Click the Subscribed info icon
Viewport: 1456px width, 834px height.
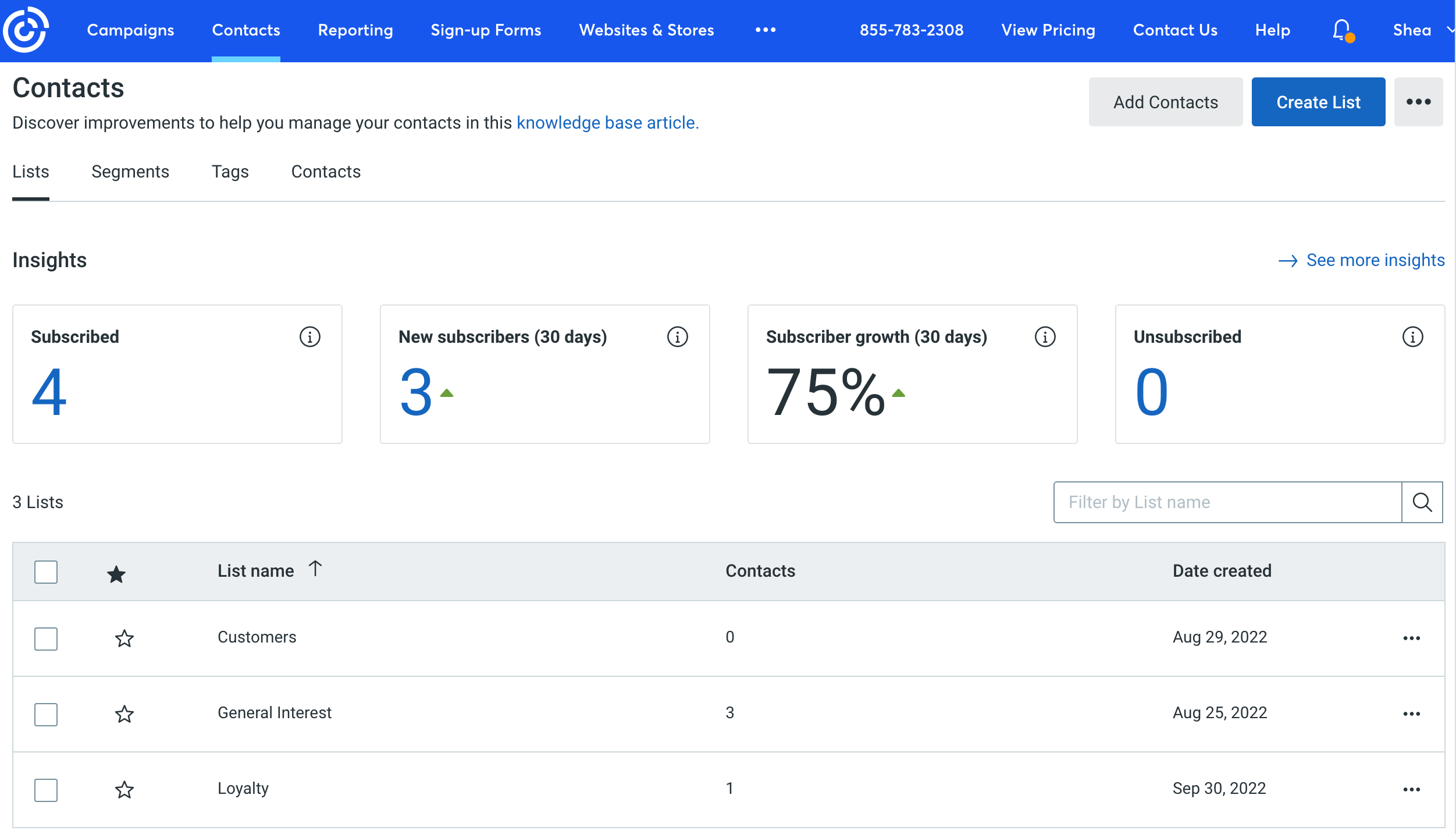310,336
